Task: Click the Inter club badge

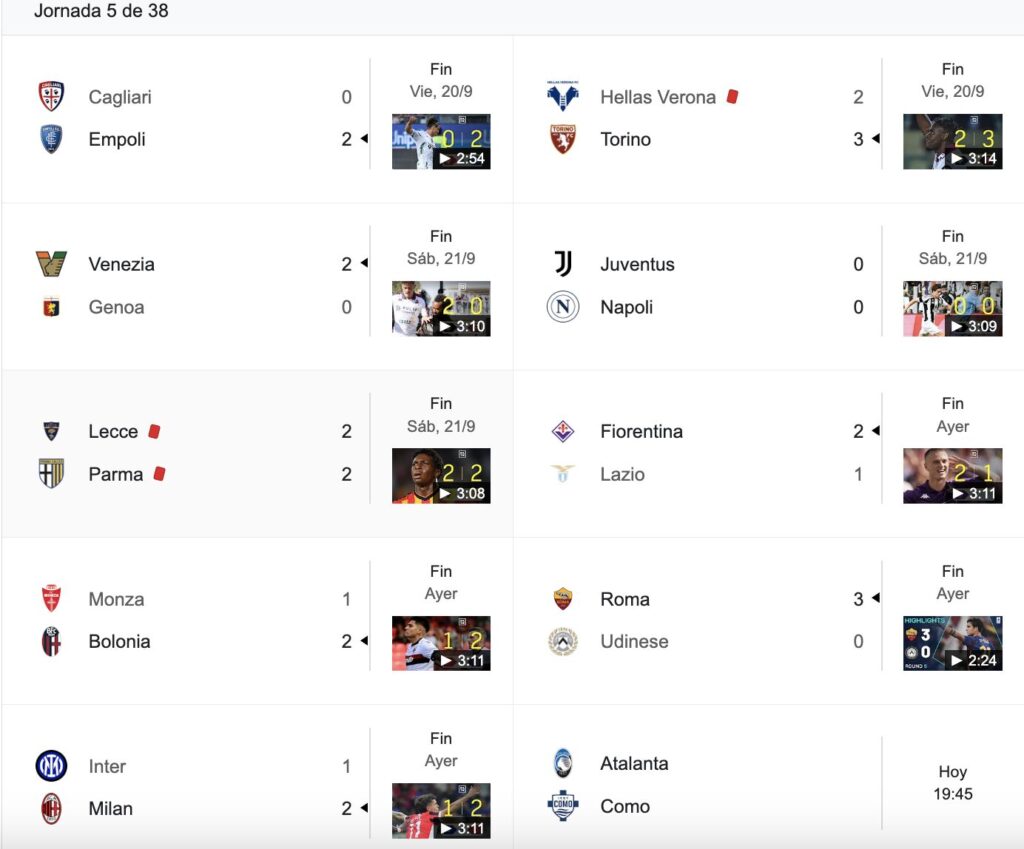Action: coord(51,765)
